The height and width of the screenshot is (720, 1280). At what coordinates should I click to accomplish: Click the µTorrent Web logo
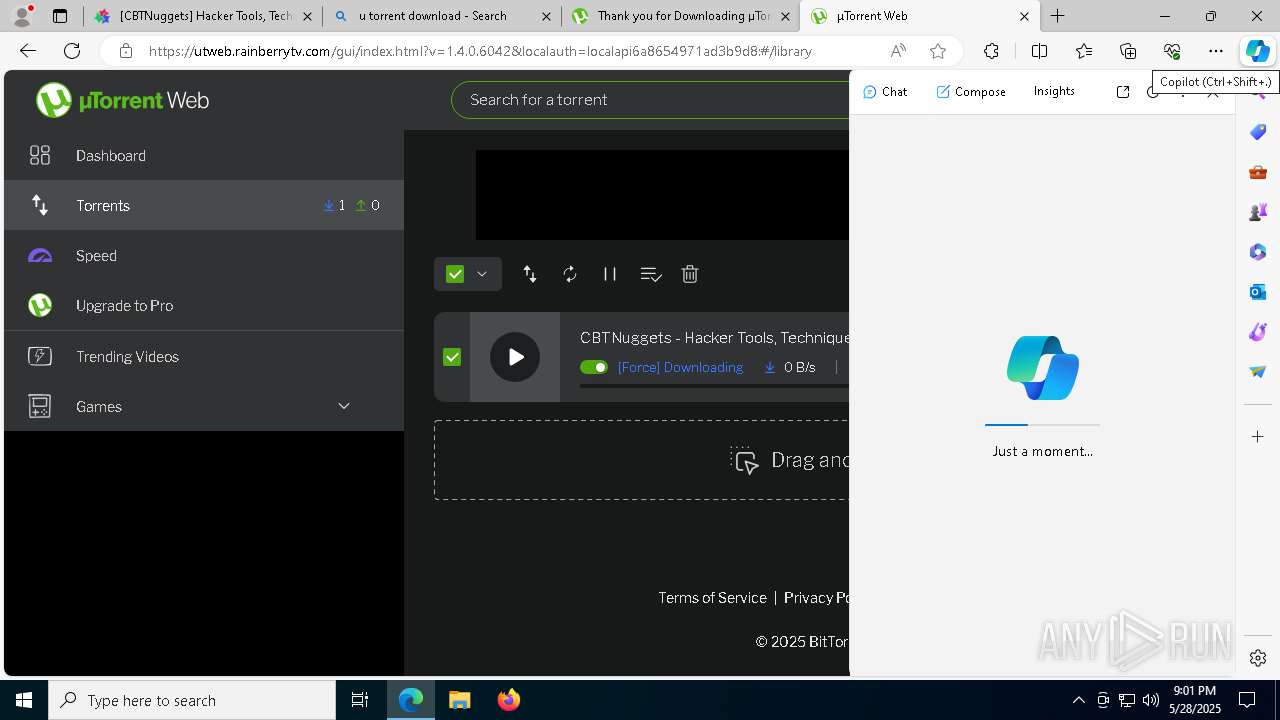122,100
